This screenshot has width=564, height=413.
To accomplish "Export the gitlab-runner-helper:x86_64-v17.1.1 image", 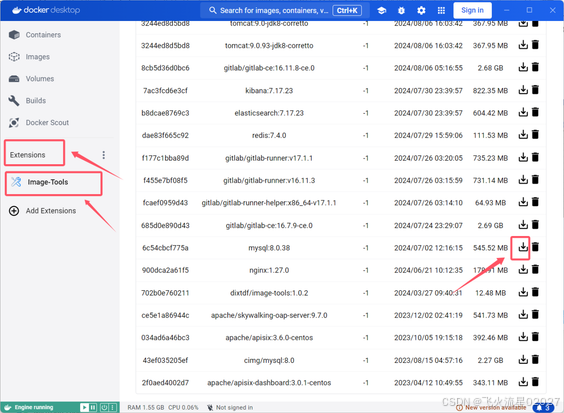I will [x=523, y=202].
